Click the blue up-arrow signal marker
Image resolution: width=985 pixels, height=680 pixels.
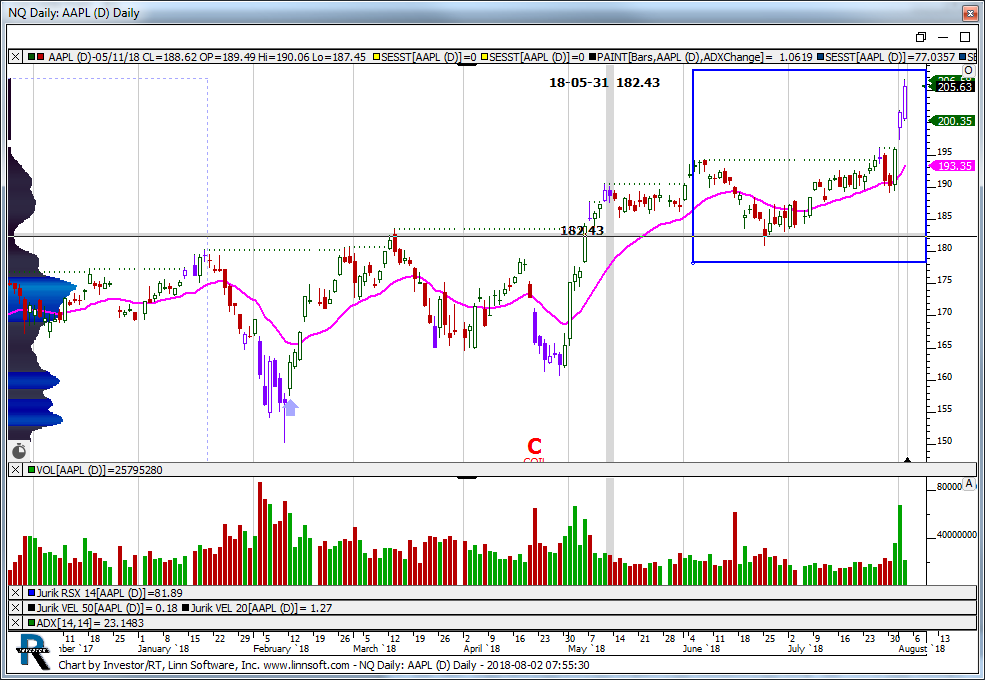tap(291, 406)
